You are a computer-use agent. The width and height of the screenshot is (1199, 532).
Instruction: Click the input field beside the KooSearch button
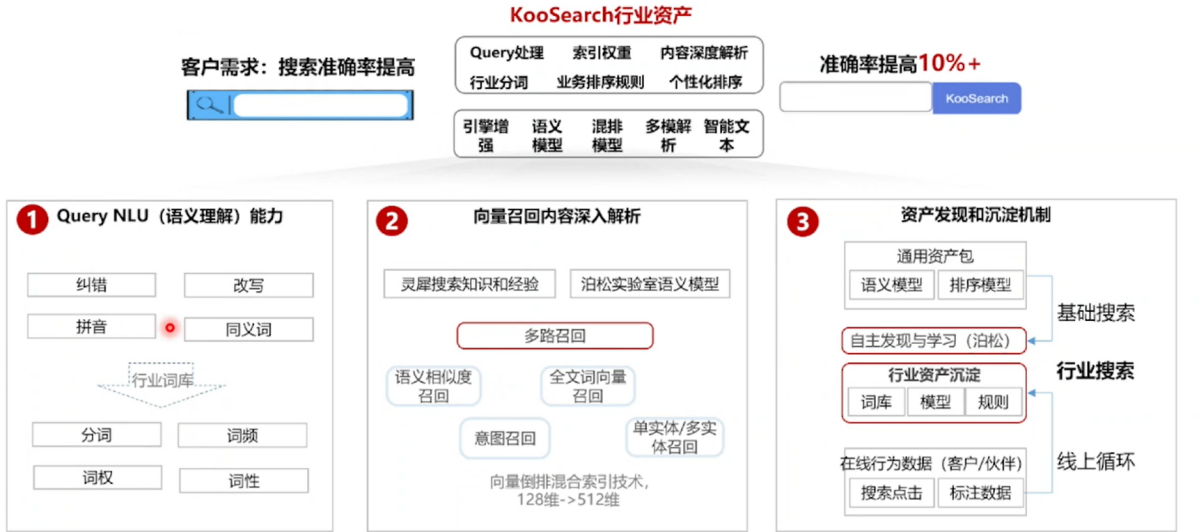[856, 97]
